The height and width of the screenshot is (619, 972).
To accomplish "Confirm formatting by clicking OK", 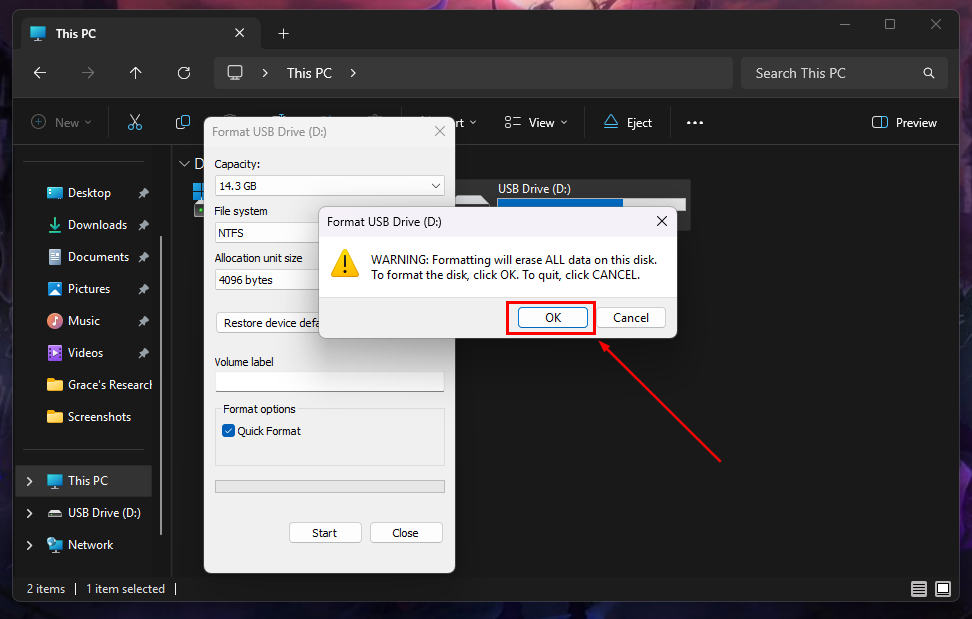I will pyautogui.click(x=552, y=318).
